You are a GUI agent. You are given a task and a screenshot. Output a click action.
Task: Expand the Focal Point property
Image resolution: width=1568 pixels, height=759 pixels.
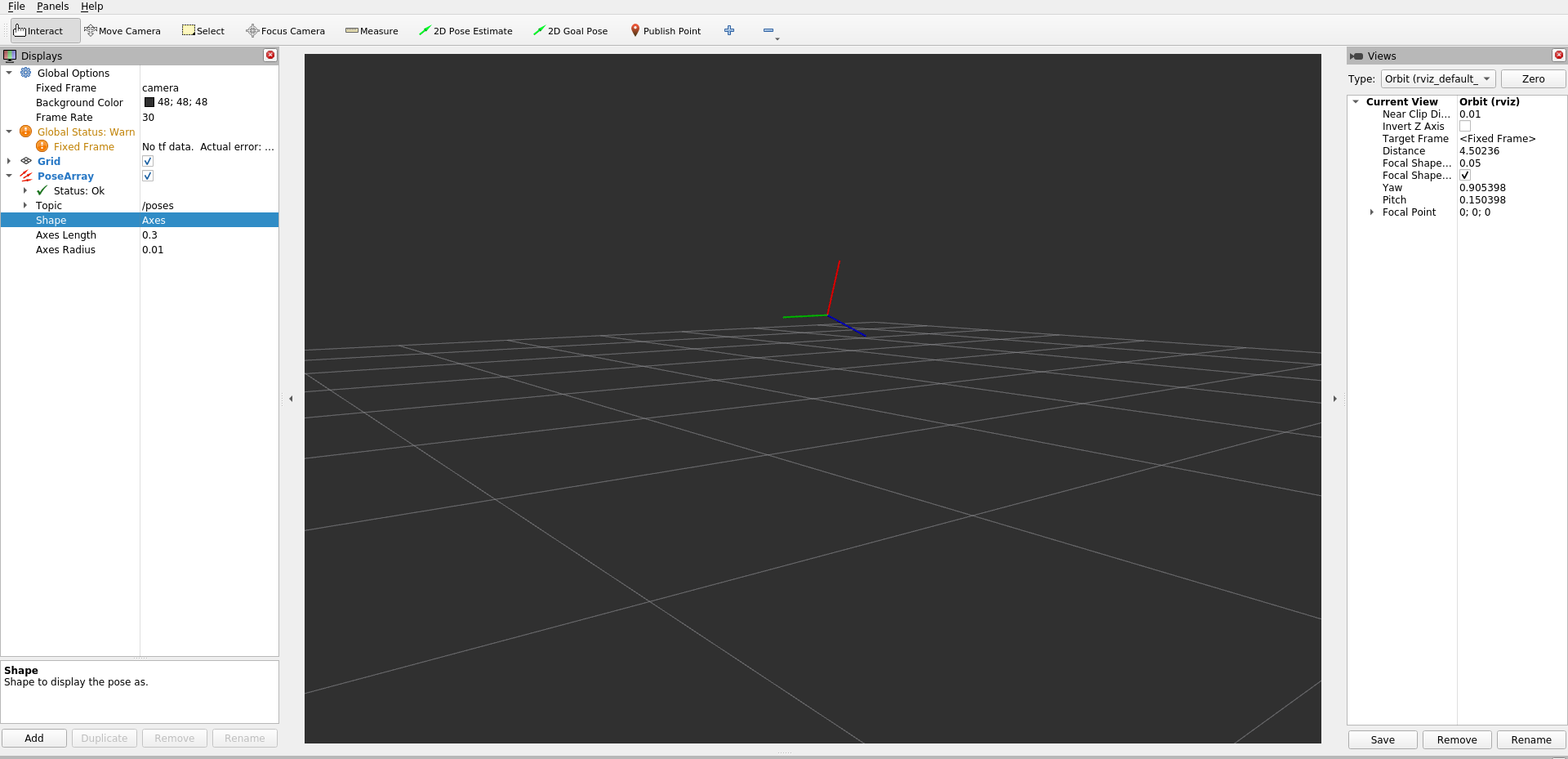point(1372,212)
